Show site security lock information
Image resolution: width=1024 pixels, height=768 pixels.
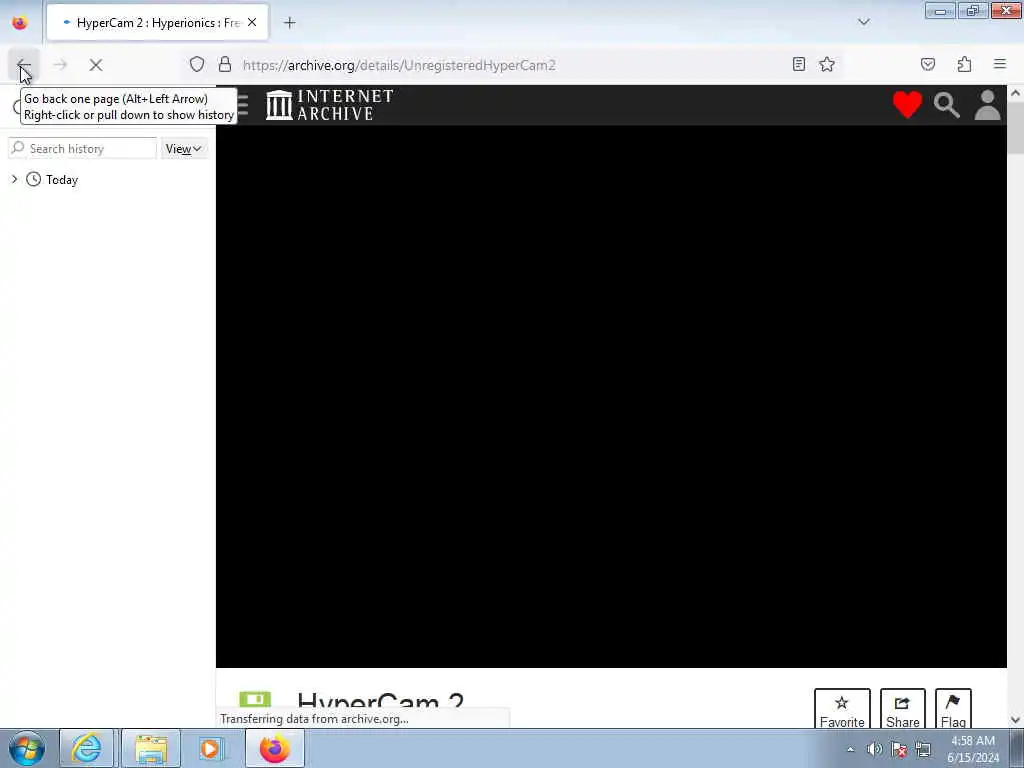tap(225, 64)
